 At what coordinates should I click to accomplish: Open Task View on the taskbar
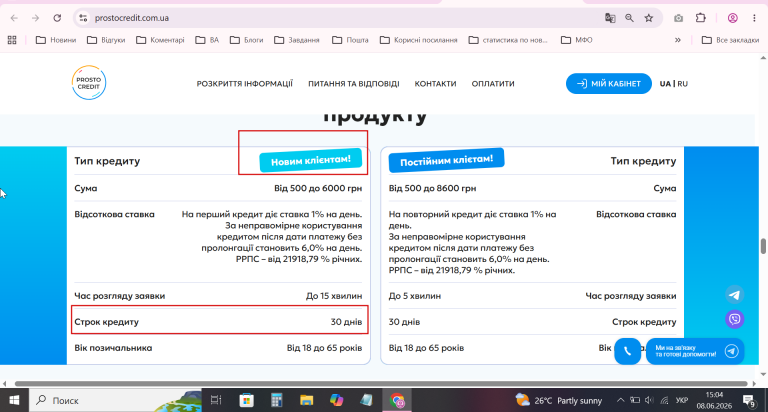(x=216, y=400)
